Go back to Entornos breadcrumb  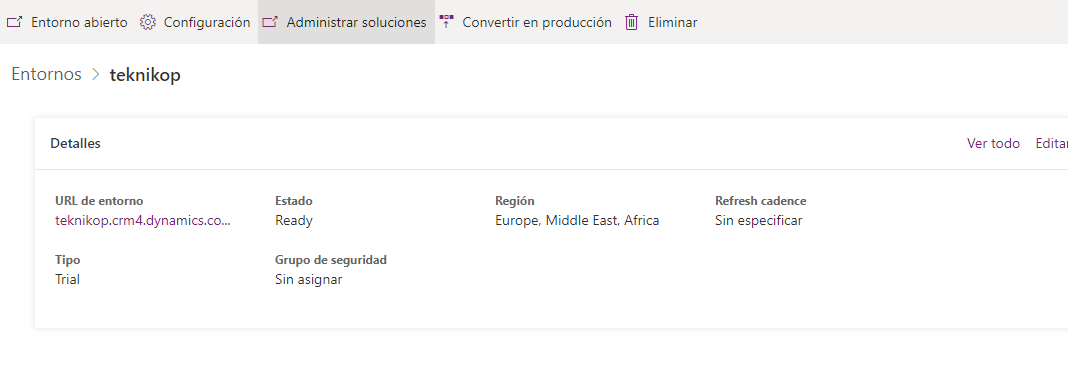(x=46, y=74)
